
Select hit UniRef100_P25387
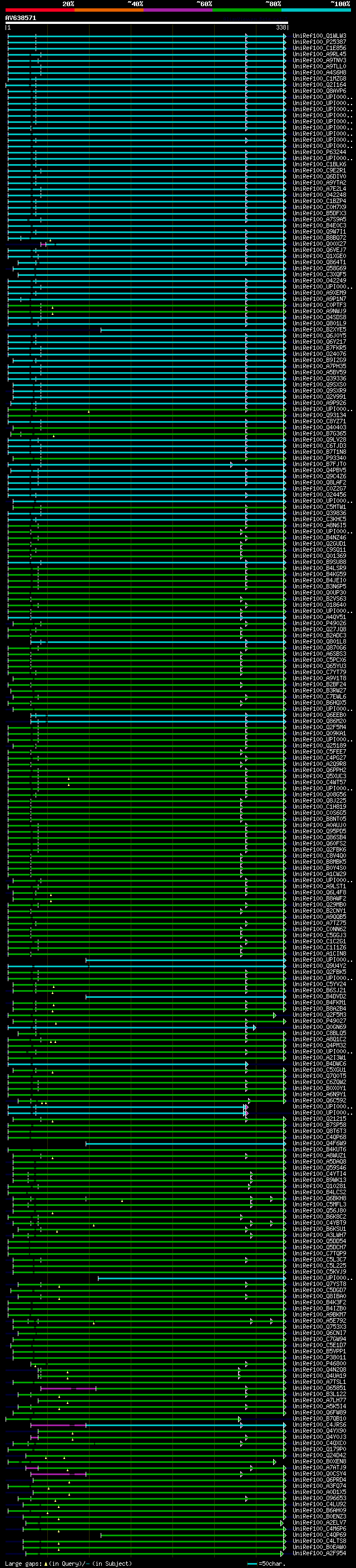pos(319,42)
